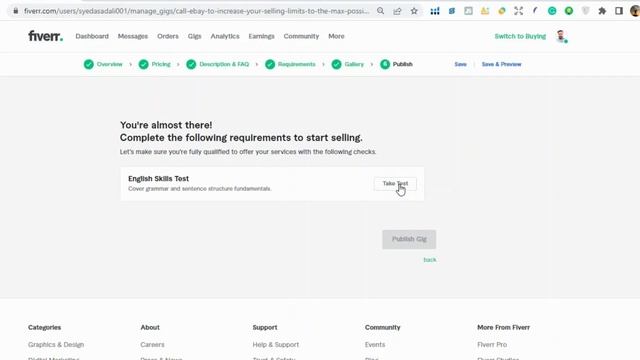Open Graphics & Design category link
The height and width of the screenshot is (360, 640).
click(56, 345)
